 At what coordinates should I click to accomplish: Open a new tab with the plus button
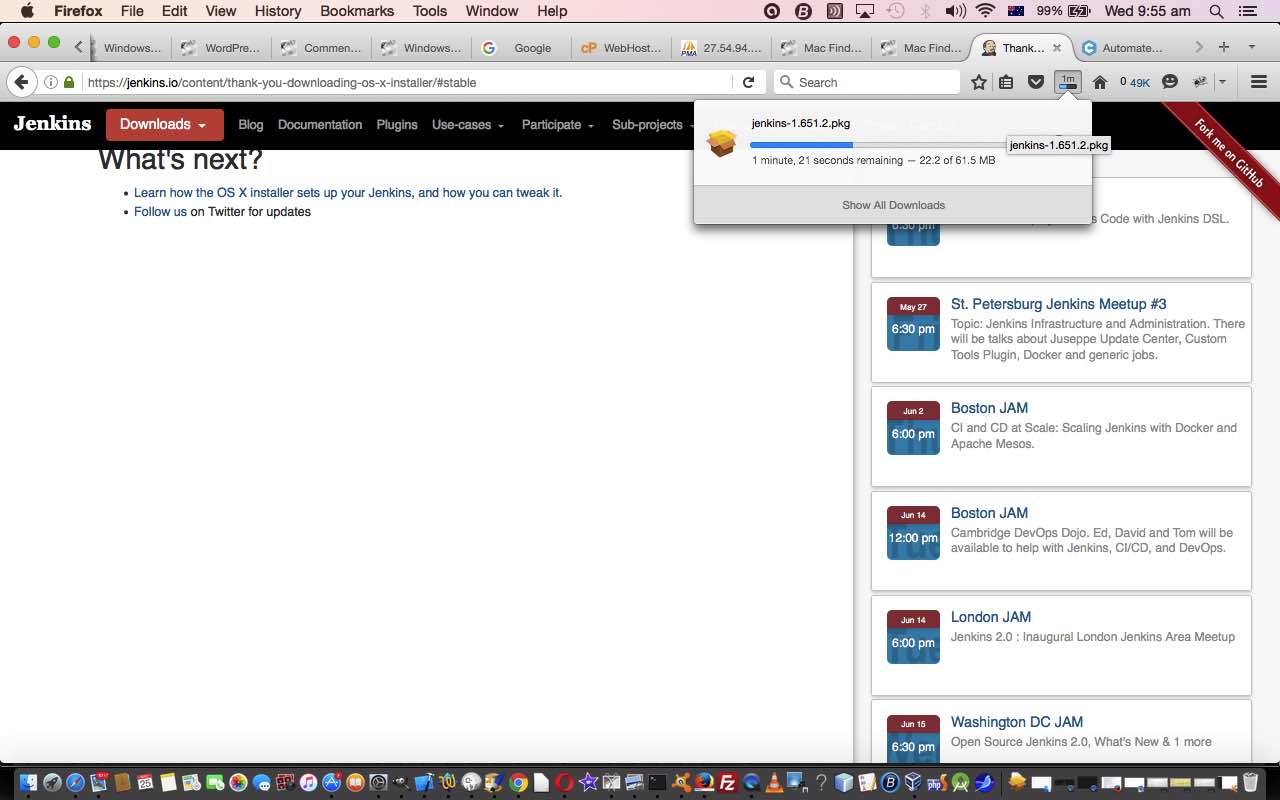tap(1224, 47)
